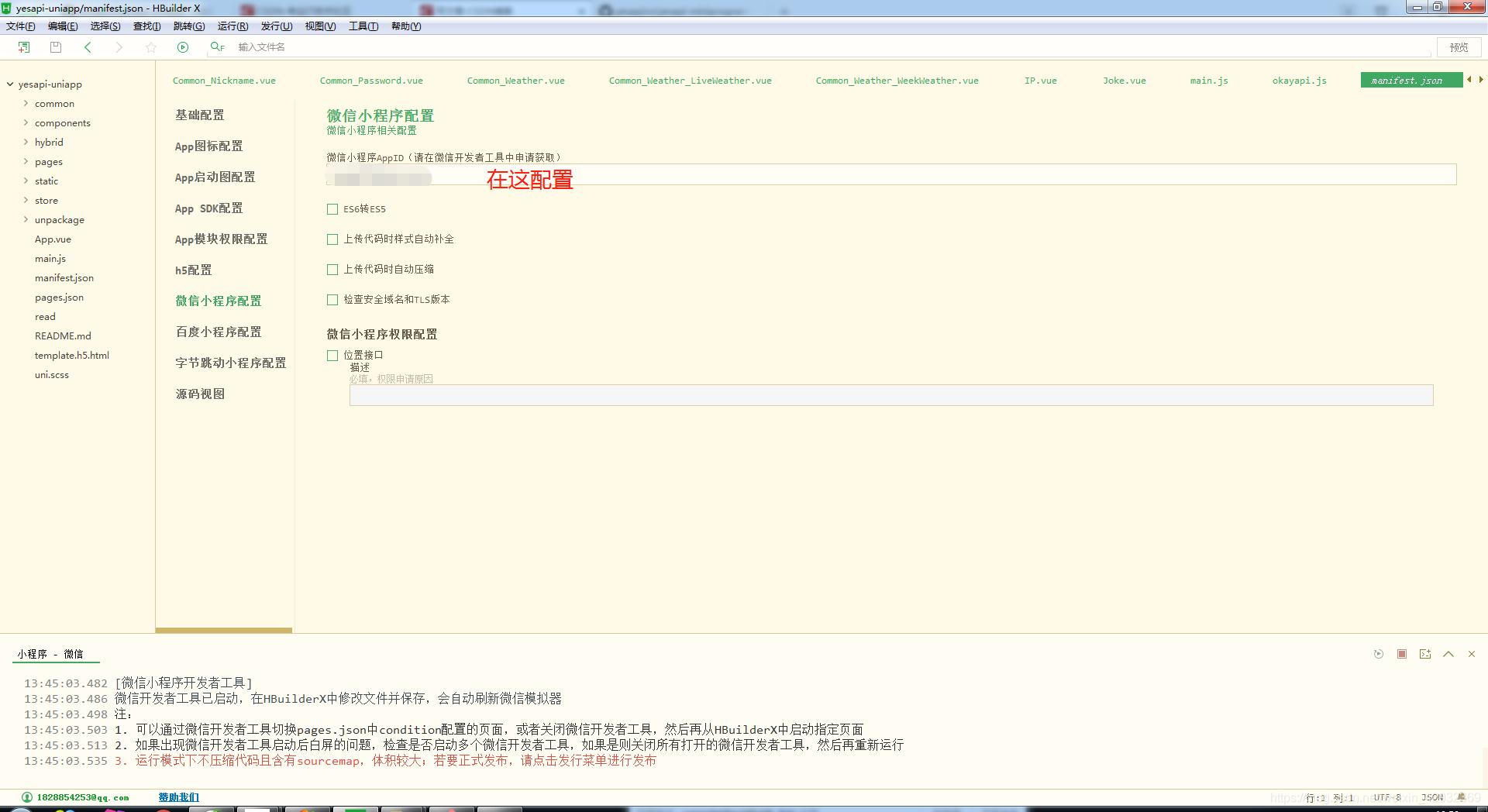Click the 赞助我们 link in status bar

click(178, 797)
